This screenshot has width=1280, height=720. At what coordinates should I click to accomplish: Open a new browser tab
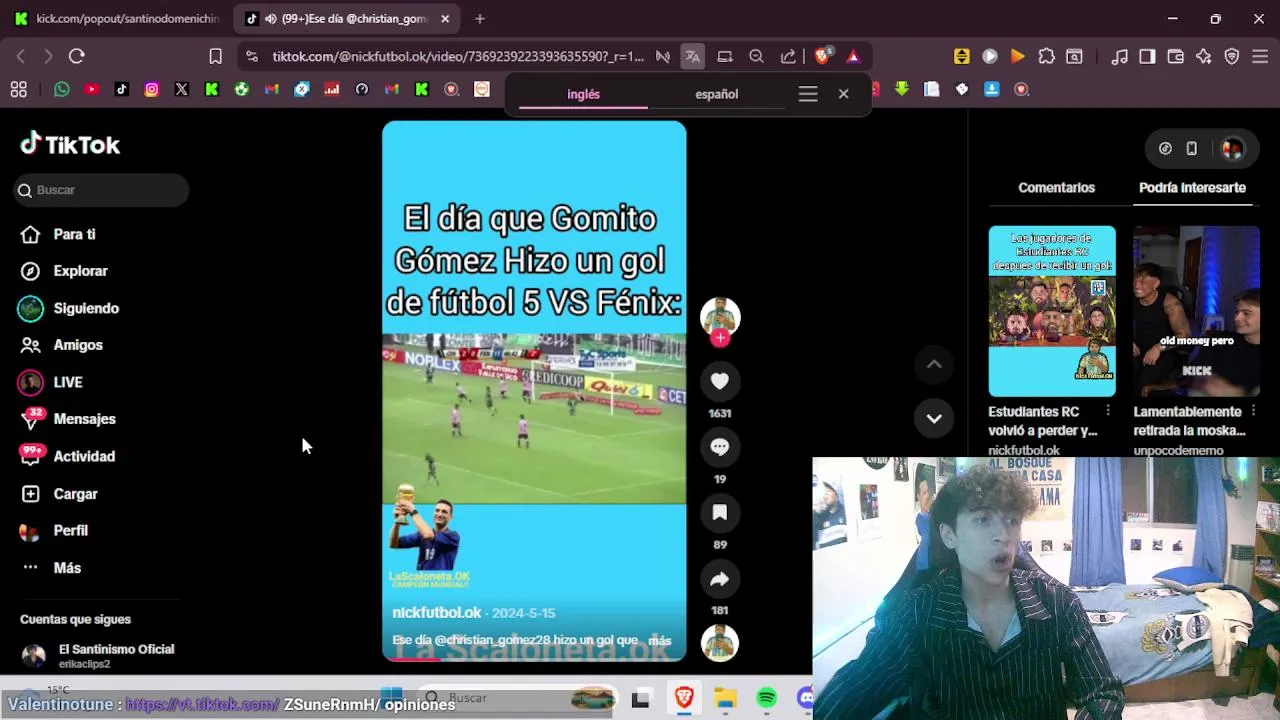coord(480,18)
